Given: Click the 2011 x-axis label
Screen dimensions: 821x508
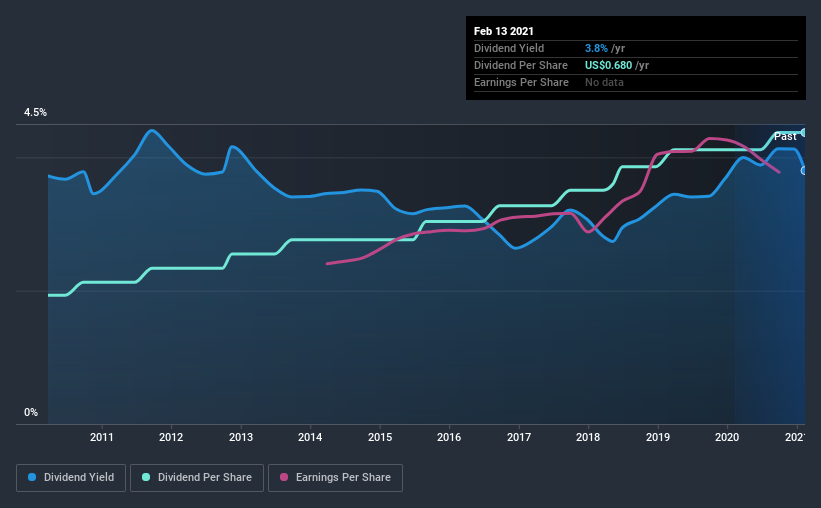Looking at the screenshot, I should [102, 437].
